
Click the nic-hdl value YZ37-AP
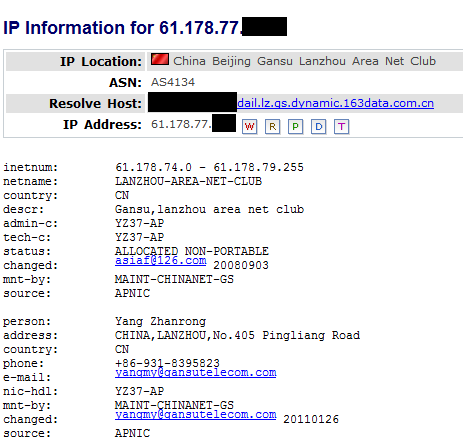point(139,391)
